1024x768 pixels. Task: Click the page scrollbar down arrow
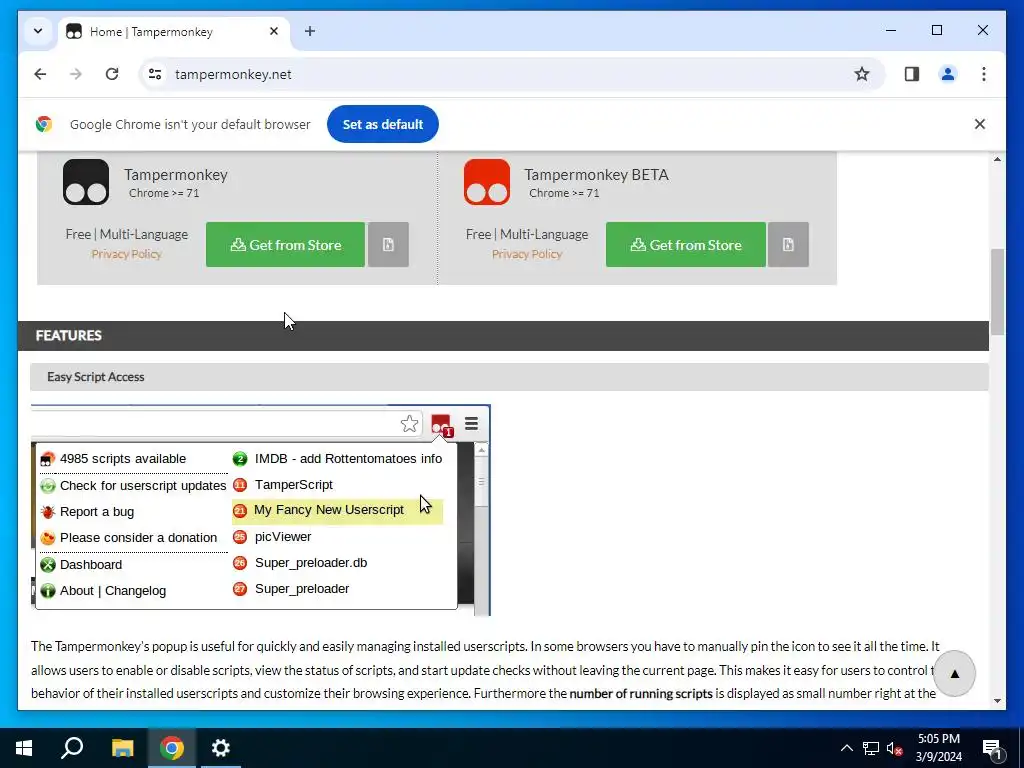pyautogui.click(x=997, y=701)
